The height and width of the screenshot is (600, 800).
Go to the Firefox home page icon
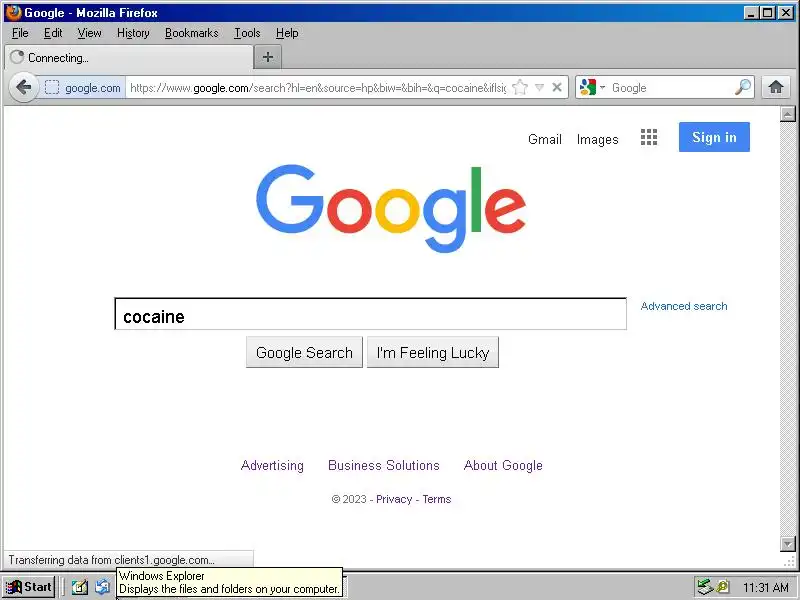776,88
